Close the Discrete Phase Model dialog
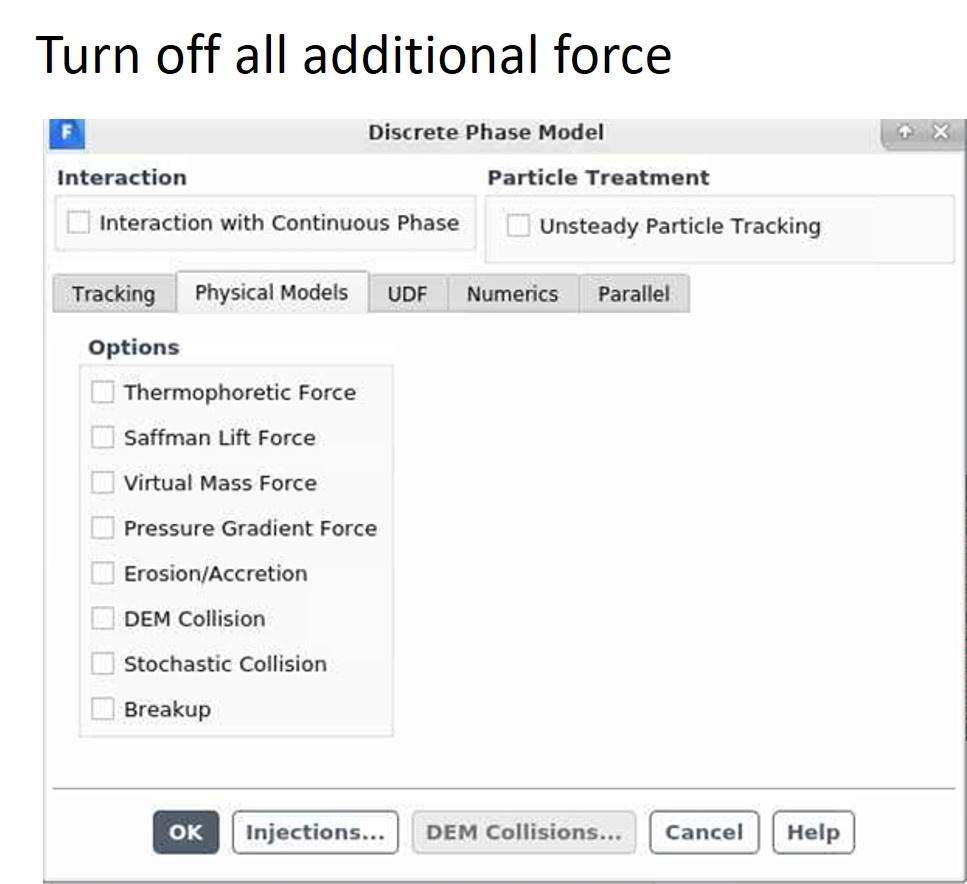Screen dimensions: 967x884 pos(940,132)
